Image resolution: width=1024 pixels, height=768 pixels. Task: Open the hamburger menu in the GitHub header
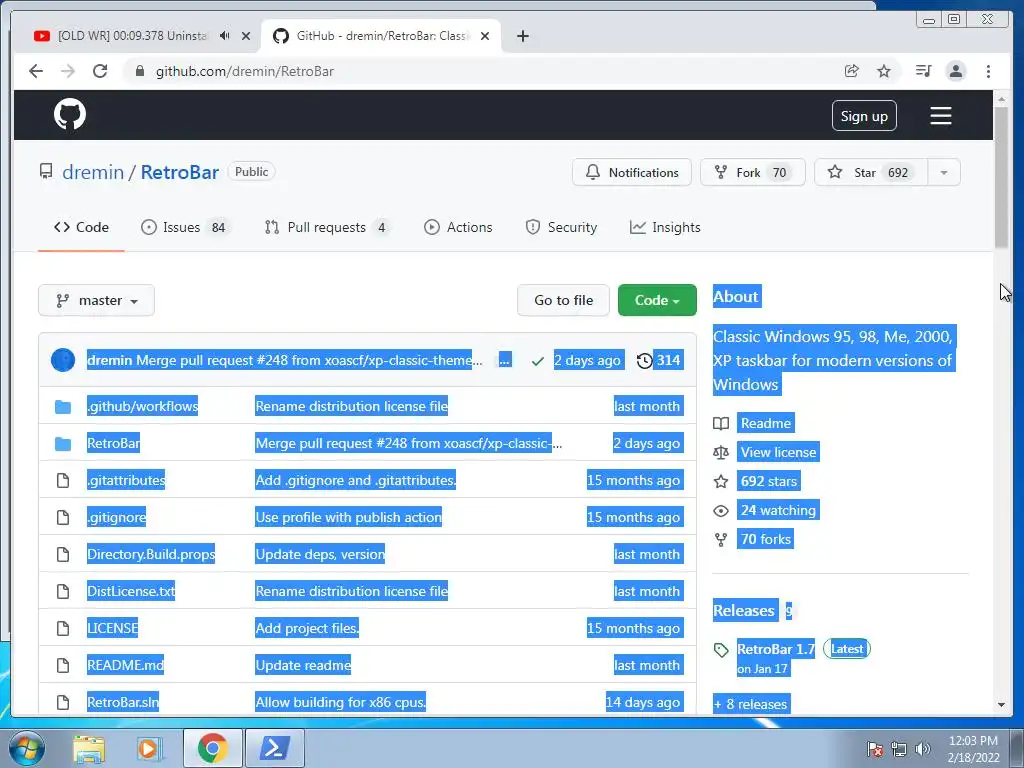coord(940,116)
